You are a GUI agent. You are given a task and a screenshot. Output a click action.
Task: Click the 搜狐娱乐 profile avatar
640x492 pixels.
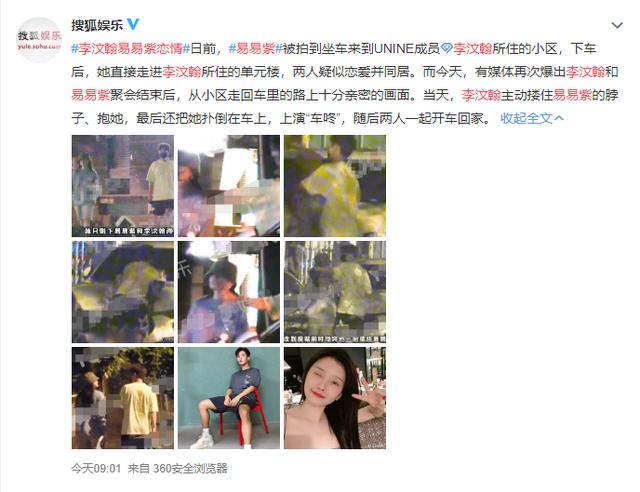click(39, 40)
